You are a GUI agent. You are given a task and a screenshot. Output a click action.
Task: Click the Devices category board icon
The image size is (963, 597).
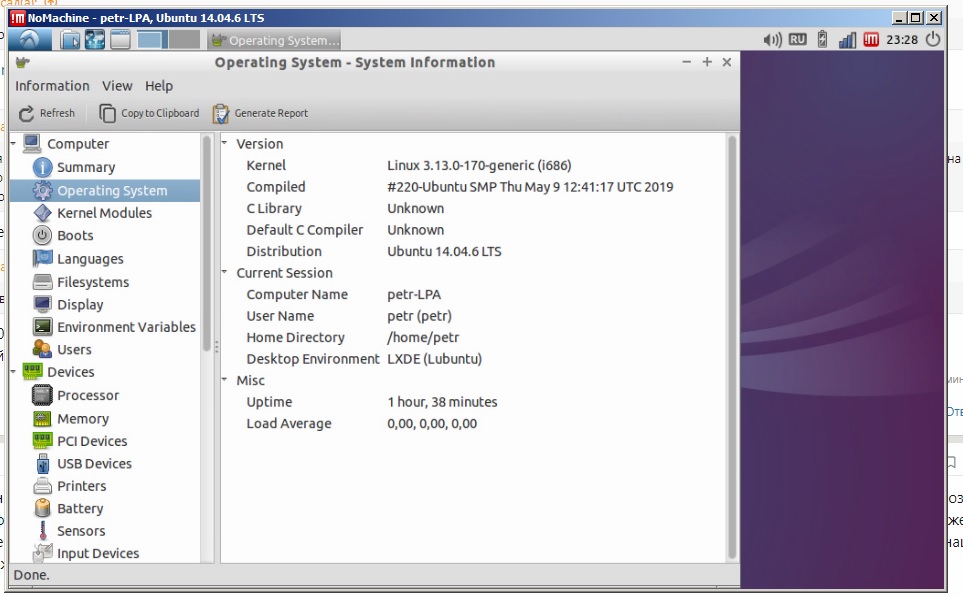pyautogui.click(x=32, y=372)
